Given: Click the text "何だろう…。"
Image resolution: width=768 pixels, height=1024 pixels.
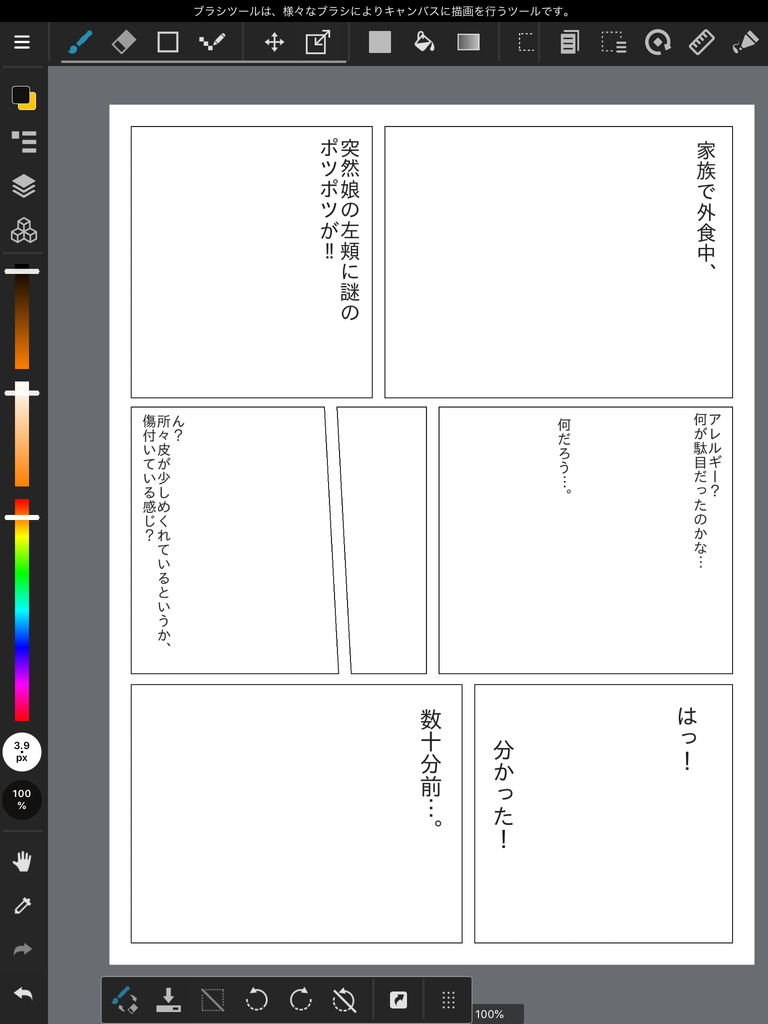Looking at the screenshot, I should coord(564,456).
